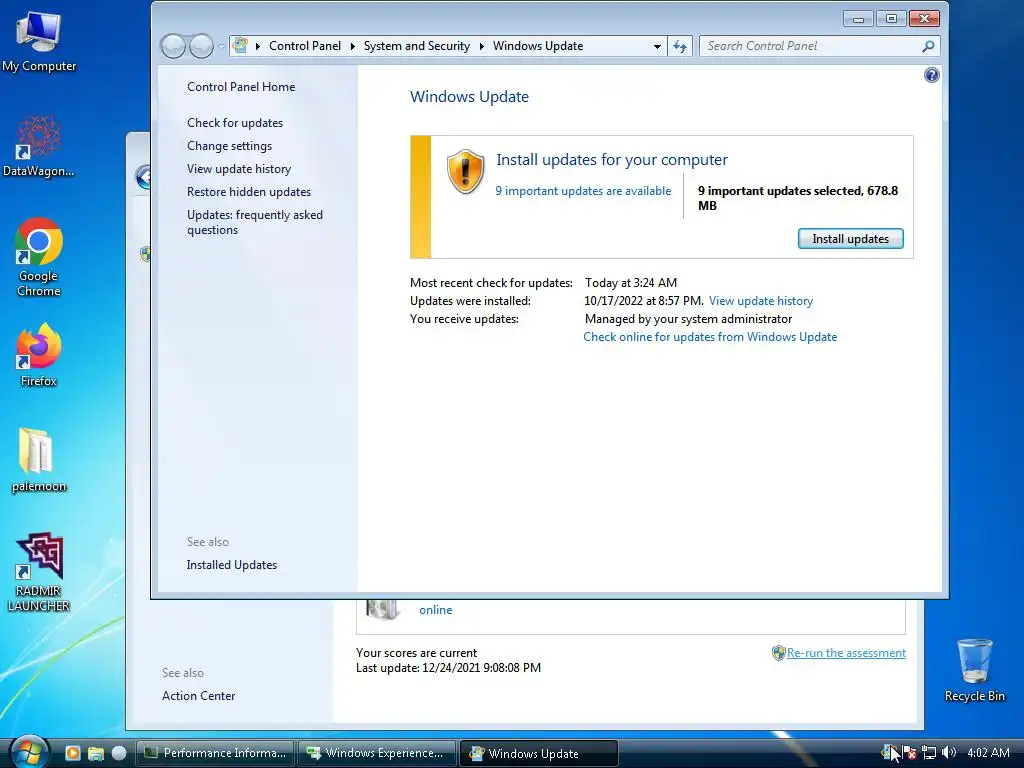Maximize the Windows Update window
The image size is (1024, 768).
(x=891, y=19)
